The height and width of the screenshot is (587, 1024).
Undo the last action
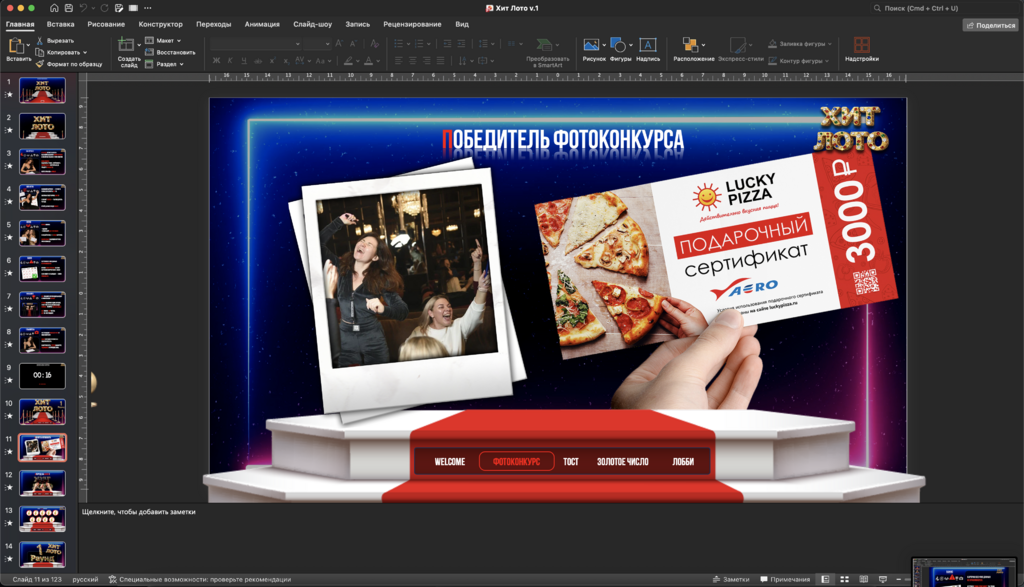(x=84, y=8)
